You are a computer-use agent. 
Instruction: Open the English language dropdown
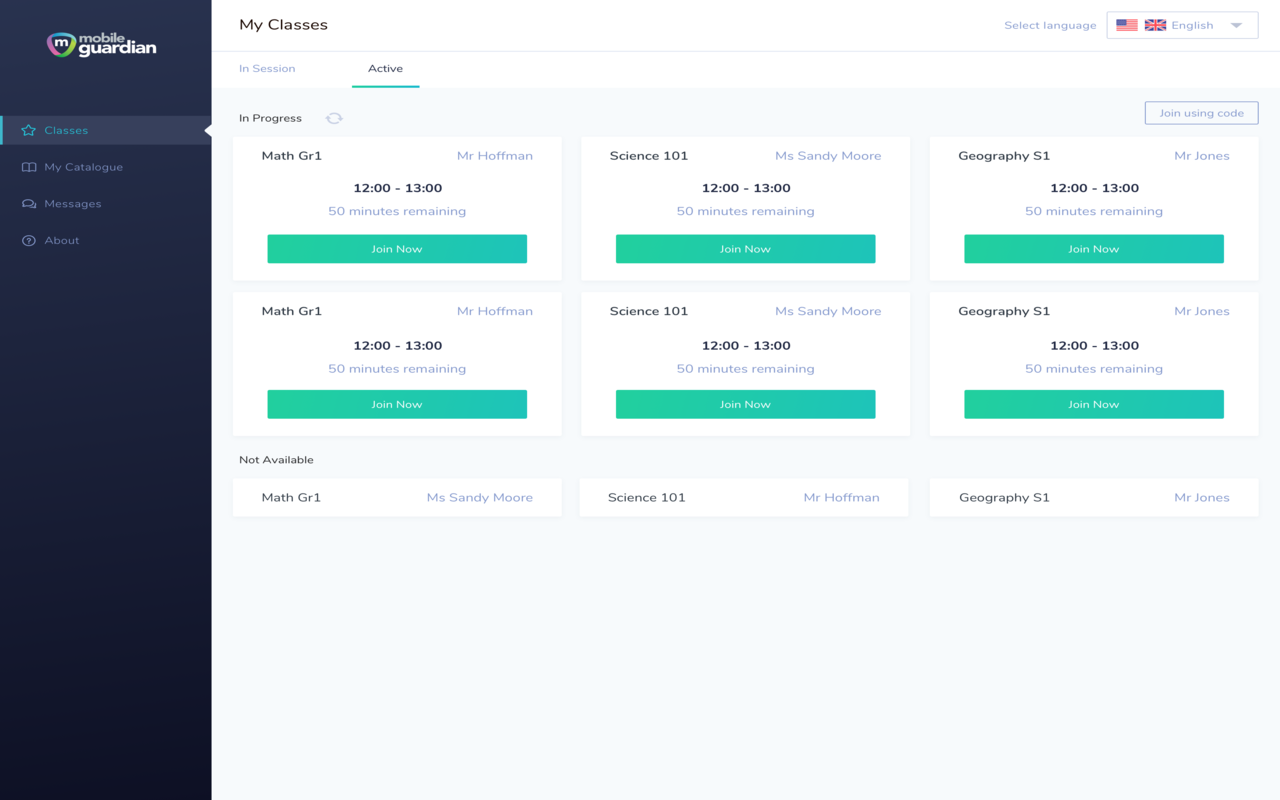tap(1192, 25)
